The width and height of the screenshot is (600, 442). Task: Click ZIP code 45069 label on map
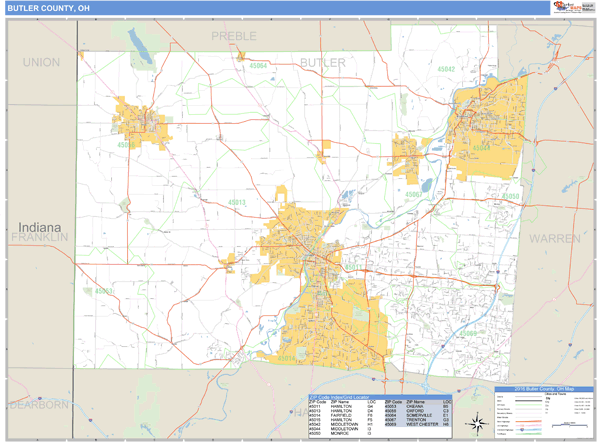click(x=469, y=332)
